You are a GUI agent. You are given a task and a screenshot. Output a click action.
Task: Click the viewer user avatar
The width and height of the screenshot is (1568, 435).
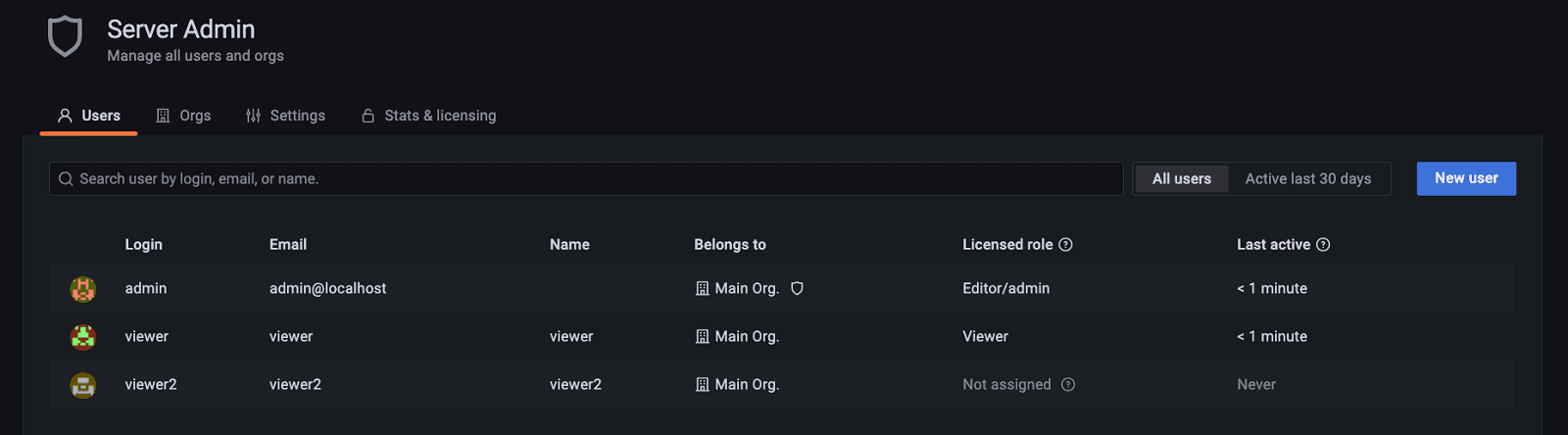(83, 337)
